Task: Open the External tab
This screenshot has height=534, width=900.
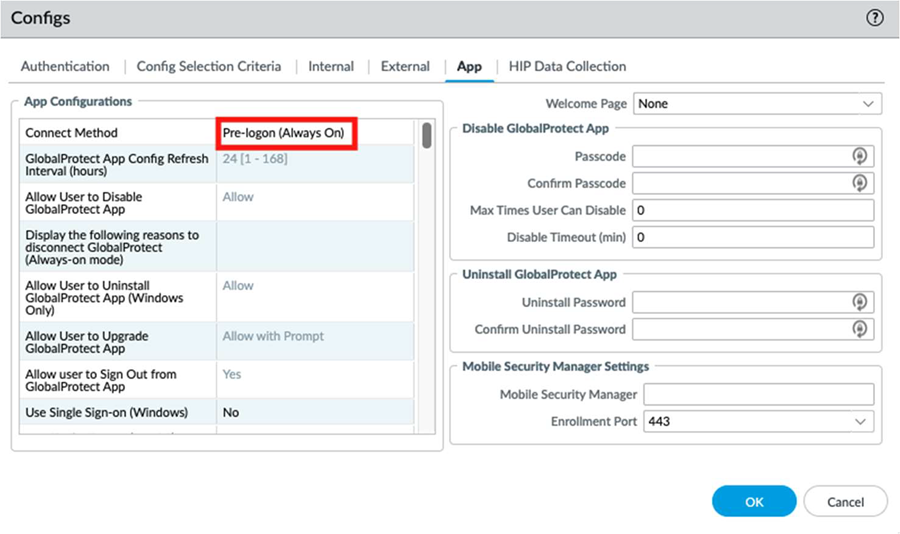Action: (x=405, y=66)
